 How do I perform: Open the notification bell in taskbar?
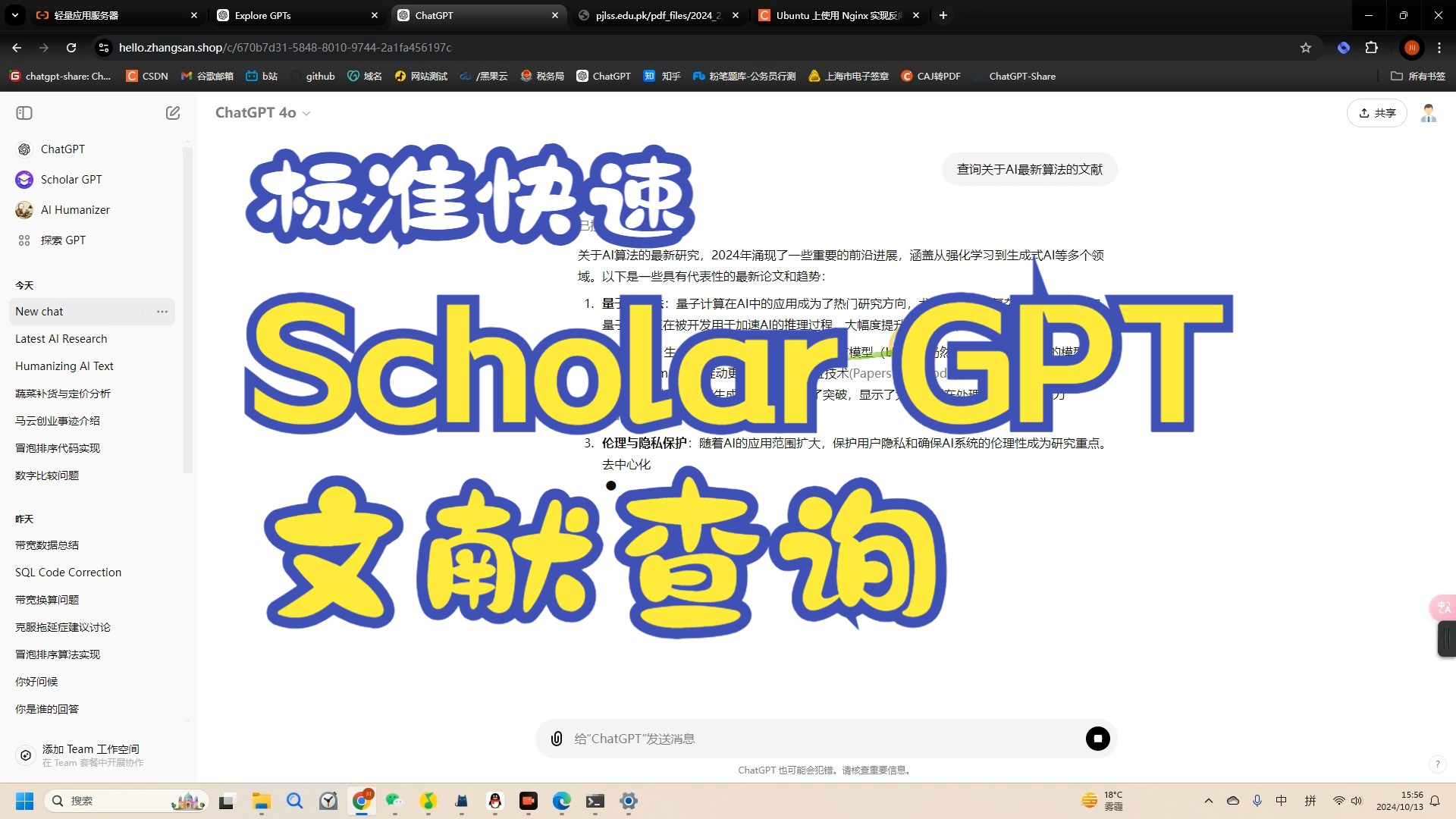[1435, 801]
